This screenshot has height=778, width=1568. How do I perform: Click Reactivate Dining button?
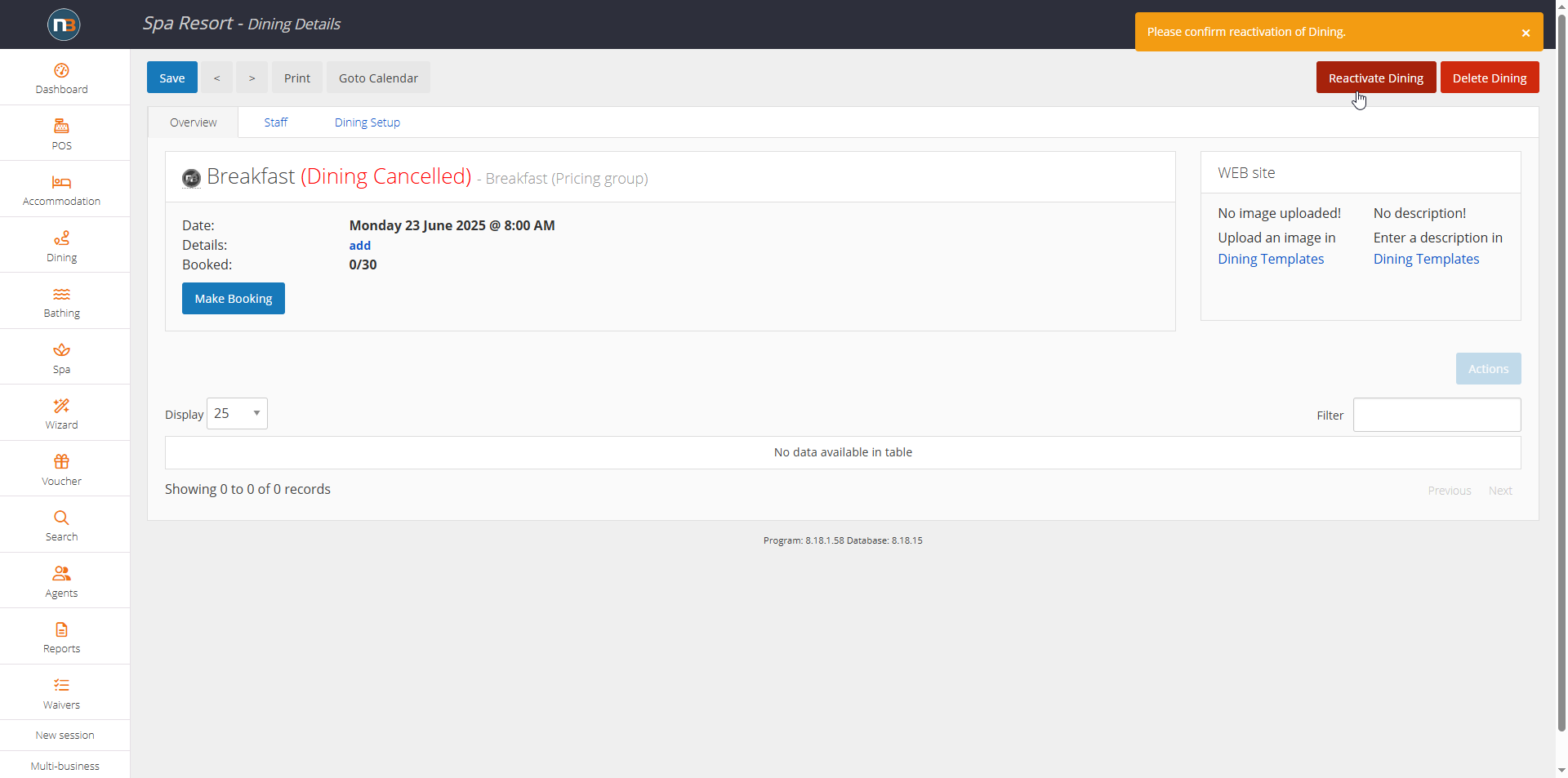tap(1376, 78)
